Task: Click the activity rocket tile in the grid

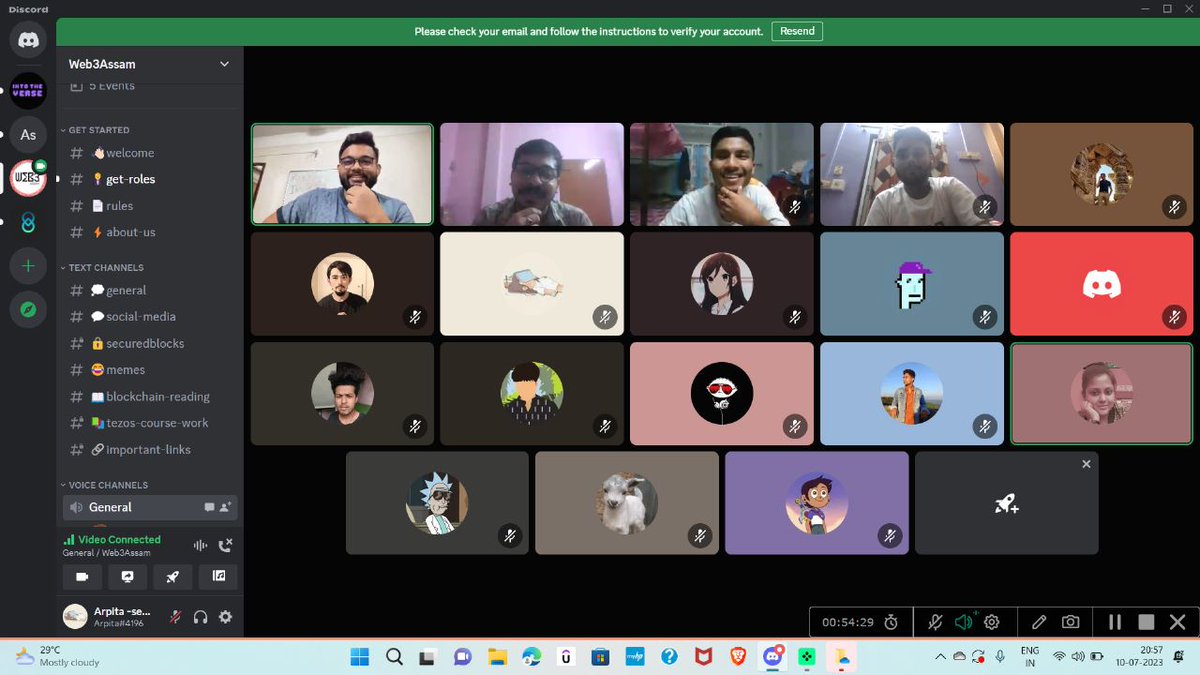Action: [1006, 503]
